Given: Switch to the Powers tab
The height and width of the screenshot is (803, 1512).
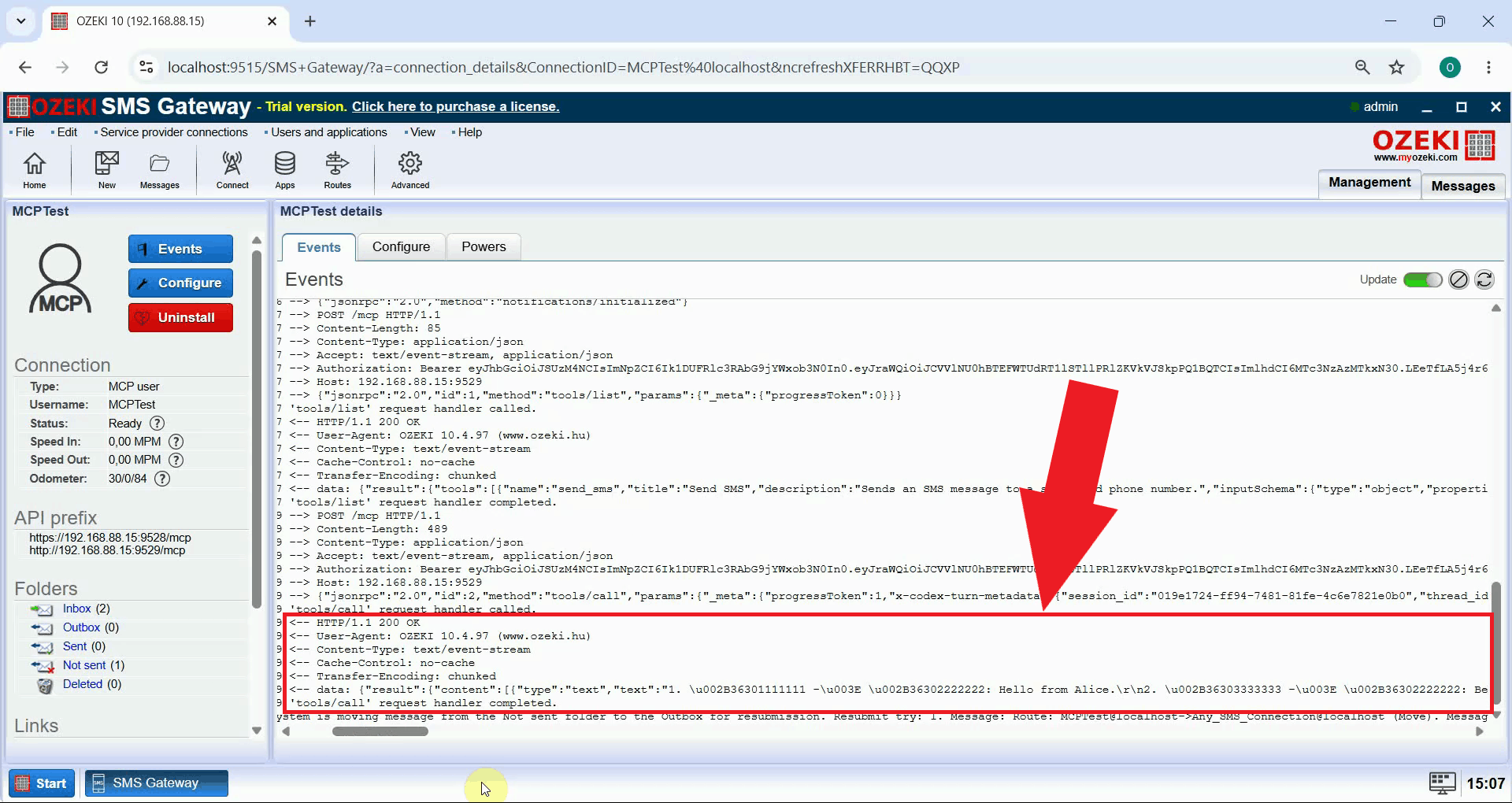Looking at the screenshot, I should coord(484,246).
